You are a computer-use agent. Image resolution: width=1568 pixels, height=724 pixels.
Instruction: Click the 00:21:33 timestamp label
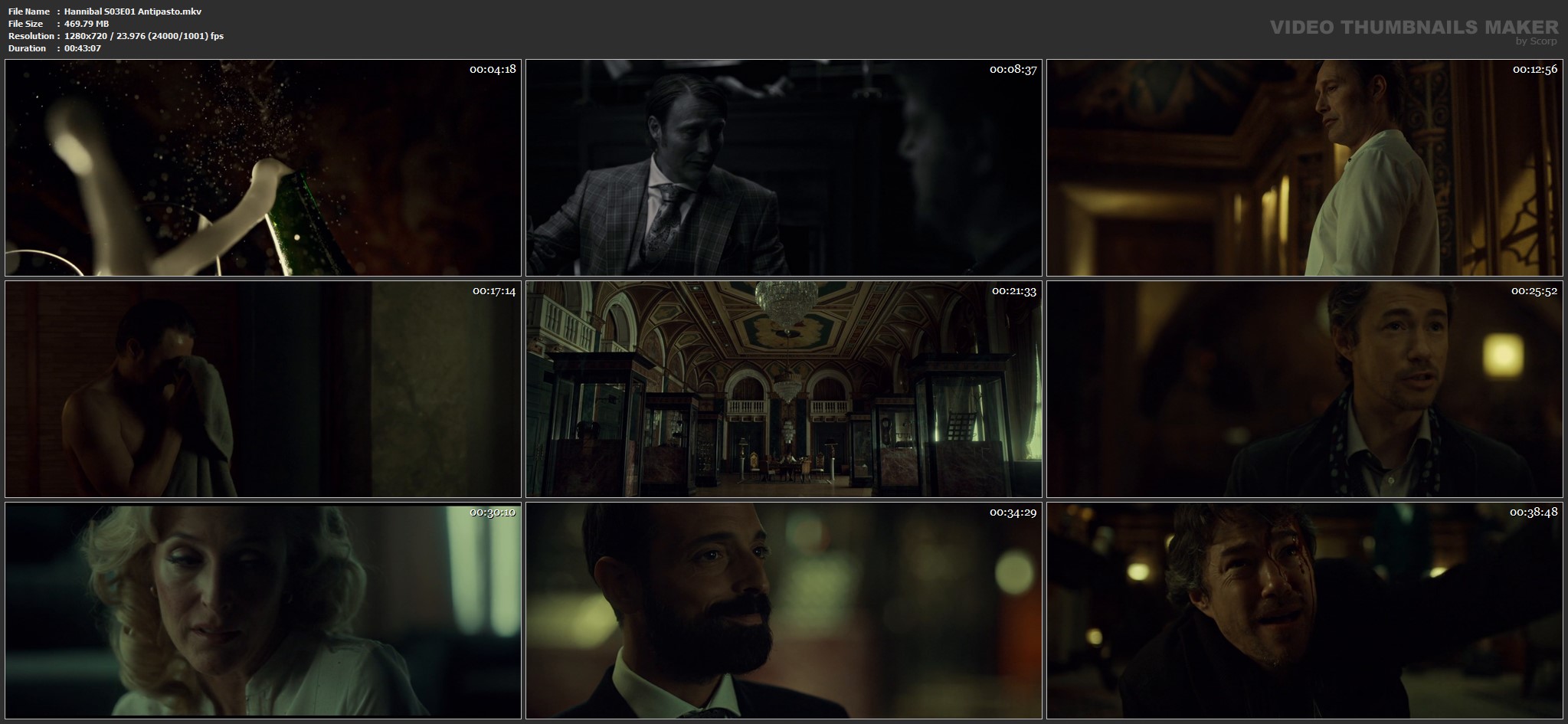point(1014,290)
